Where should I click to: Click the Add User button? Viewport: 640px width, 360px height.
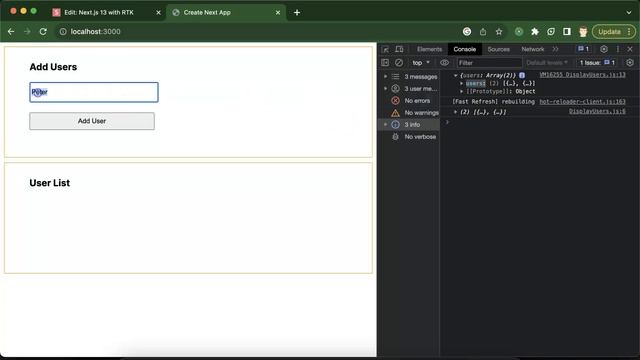point(92,121)
